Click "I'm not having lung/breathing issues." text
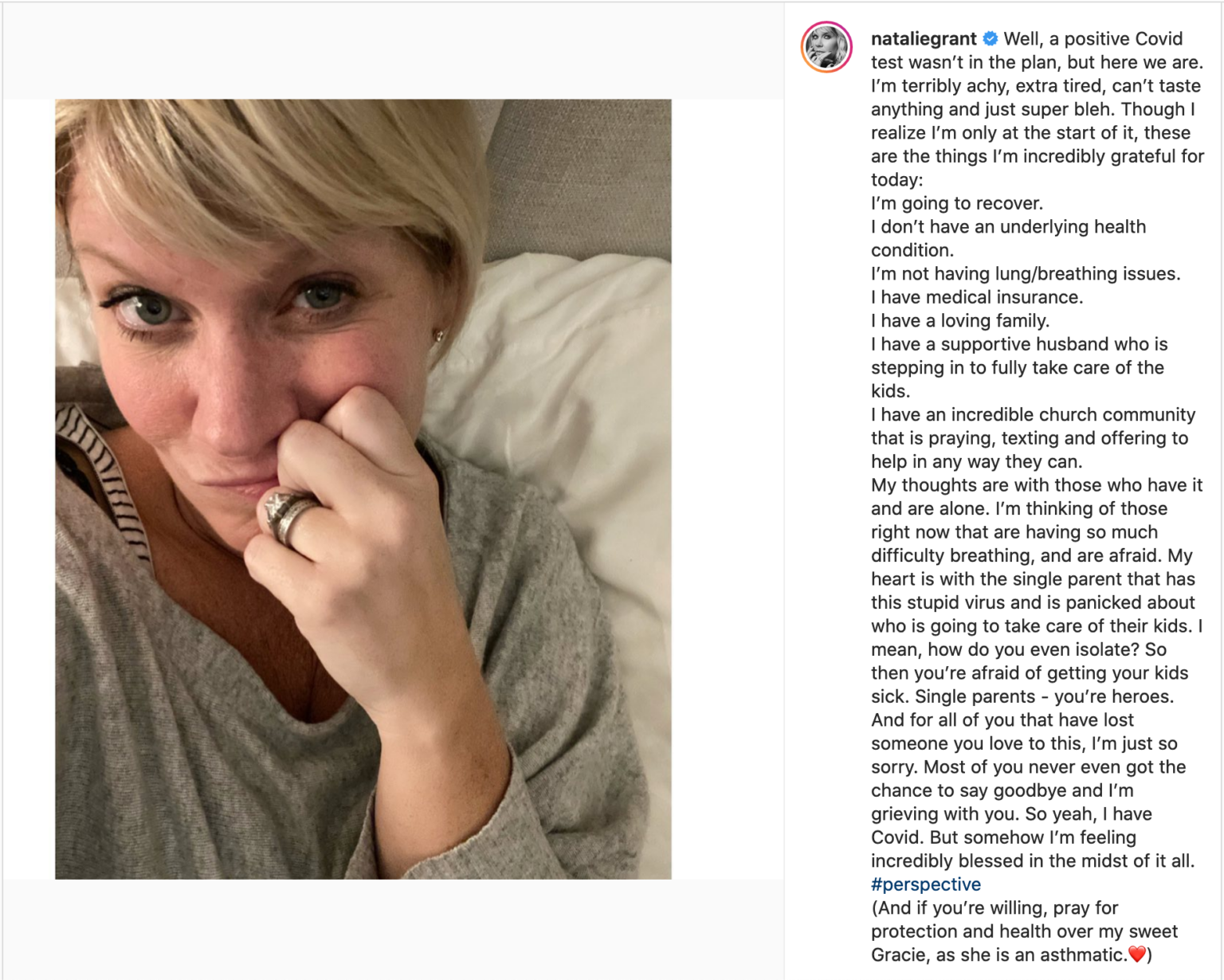The width and height of the screenshot is (1224, 980). coord(1025,273)
